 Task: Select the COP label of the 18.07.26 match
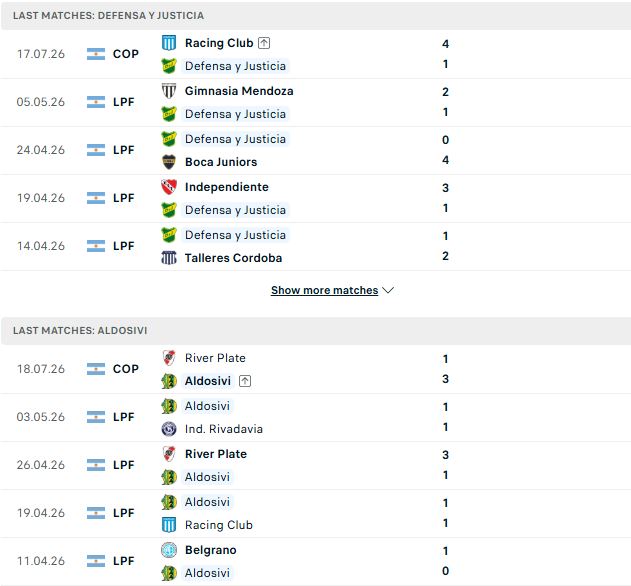(126, 369)
